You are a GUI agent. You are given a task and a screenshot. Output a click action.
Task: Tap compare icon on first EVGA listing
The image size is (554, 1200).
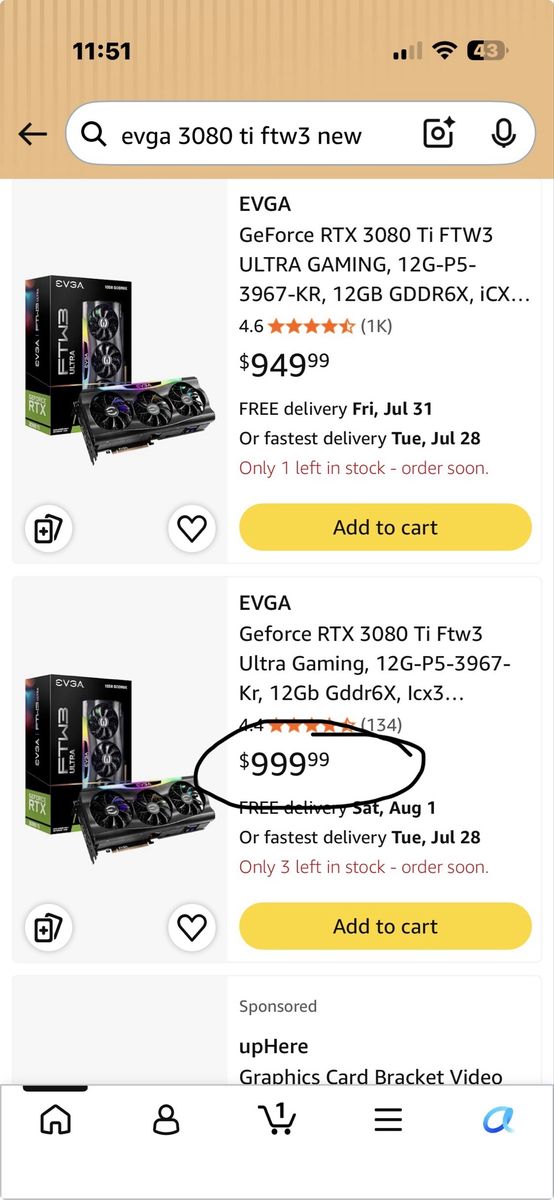tap(48, 530)
